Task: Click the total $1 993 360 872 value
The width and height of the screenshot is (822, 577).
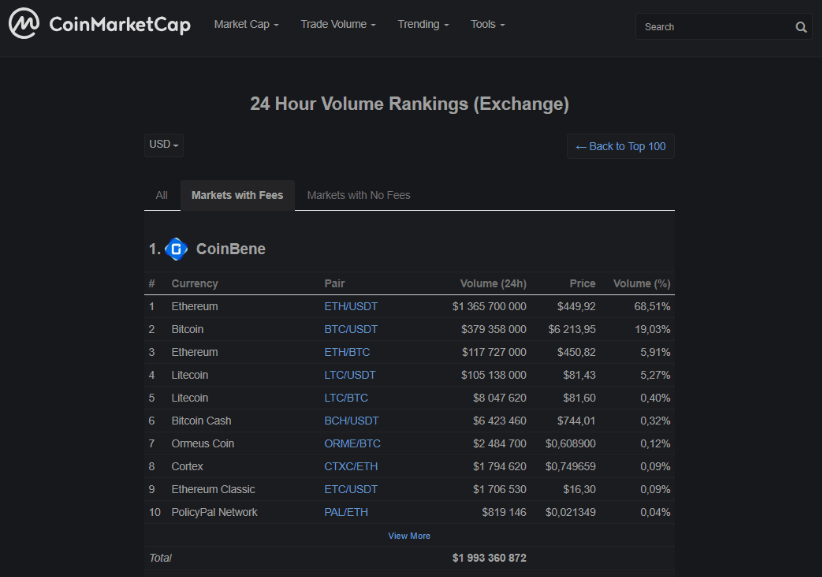Action: (489, 558)
